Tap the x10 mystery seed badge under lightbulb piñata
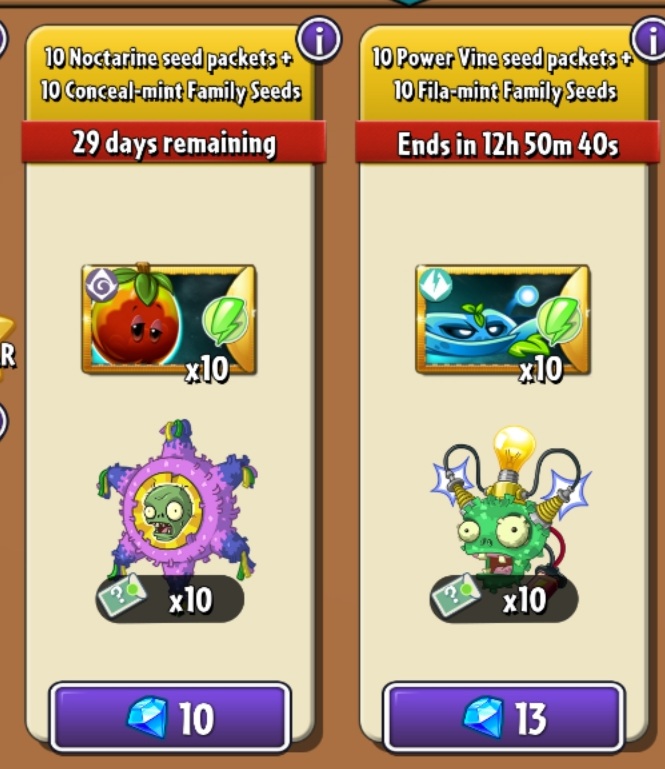This screenshot has width=665, height=769. click(504, 598)
